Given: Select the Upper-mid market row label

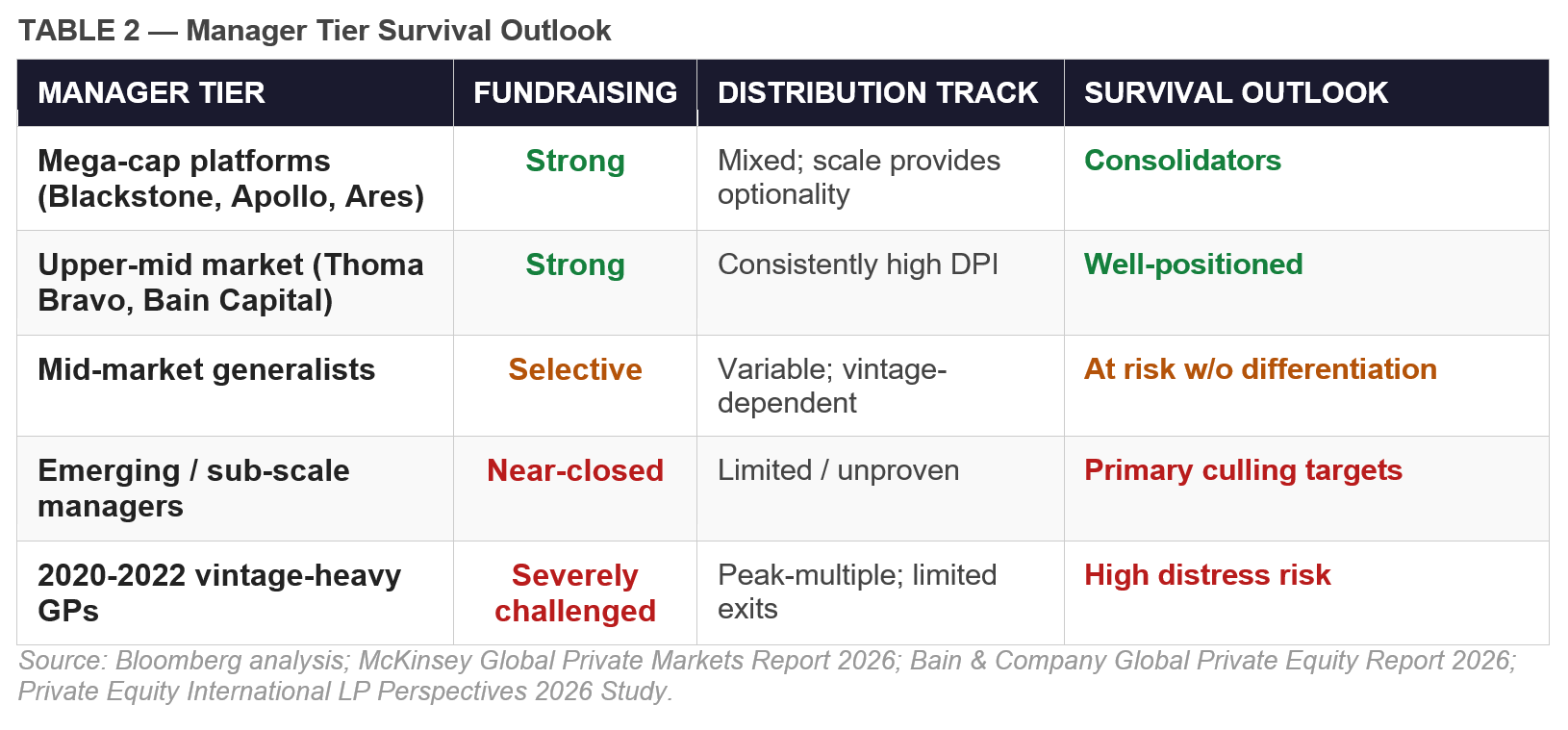Looking at the screenshot, I should [x=231, y=283].
